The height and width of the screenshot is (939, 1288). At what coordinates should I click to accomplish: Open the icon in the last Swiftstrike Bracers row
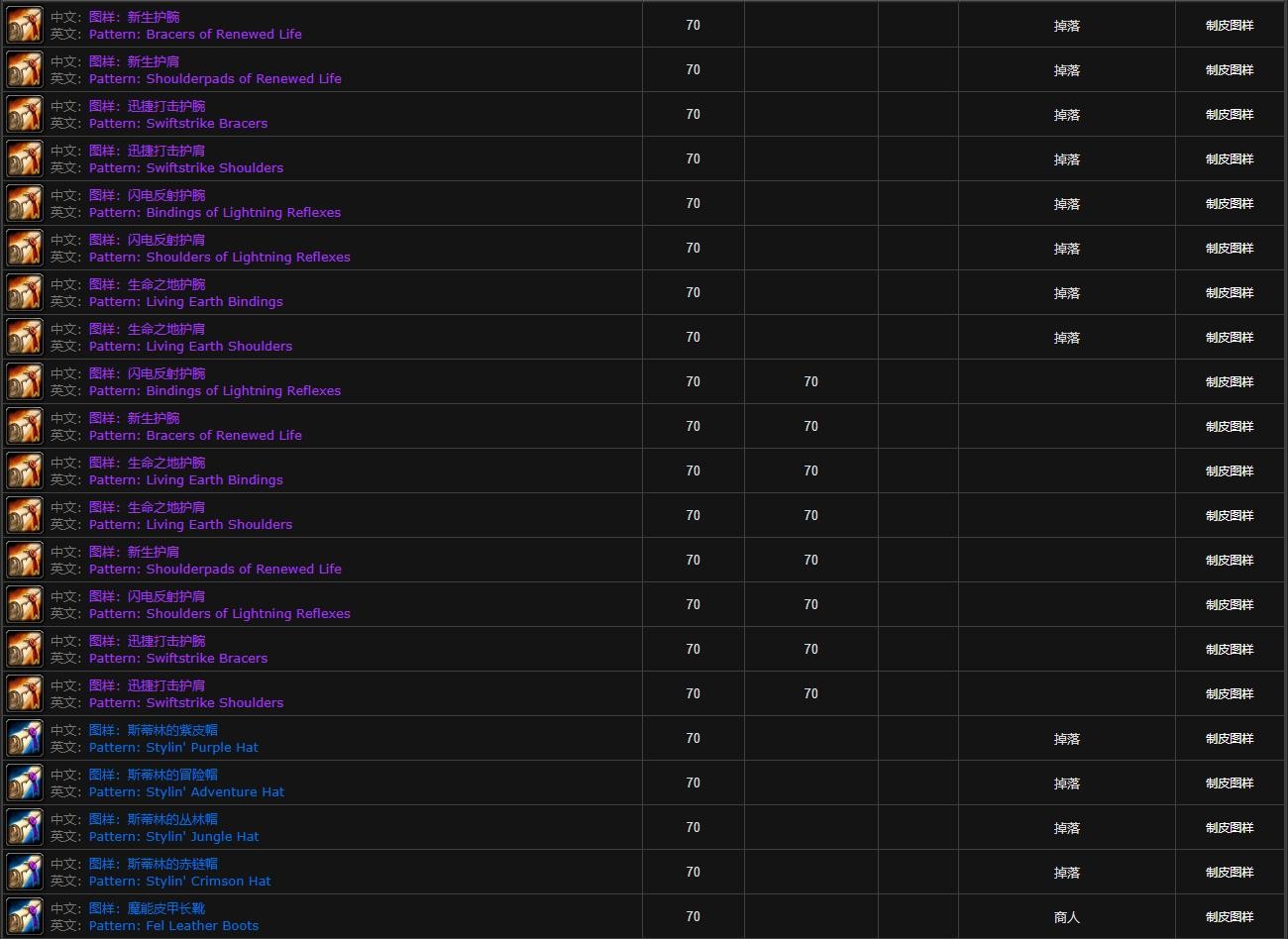pyautogui.click(x=25, y=650)
